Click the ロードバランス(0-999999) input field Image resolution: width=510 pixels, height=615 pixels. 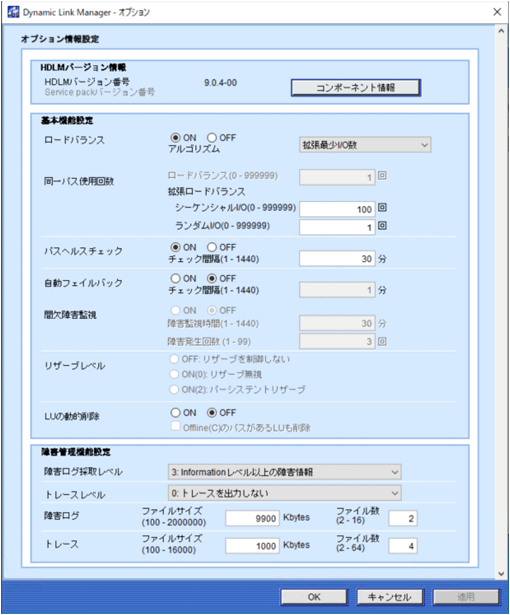coord(337,177)
